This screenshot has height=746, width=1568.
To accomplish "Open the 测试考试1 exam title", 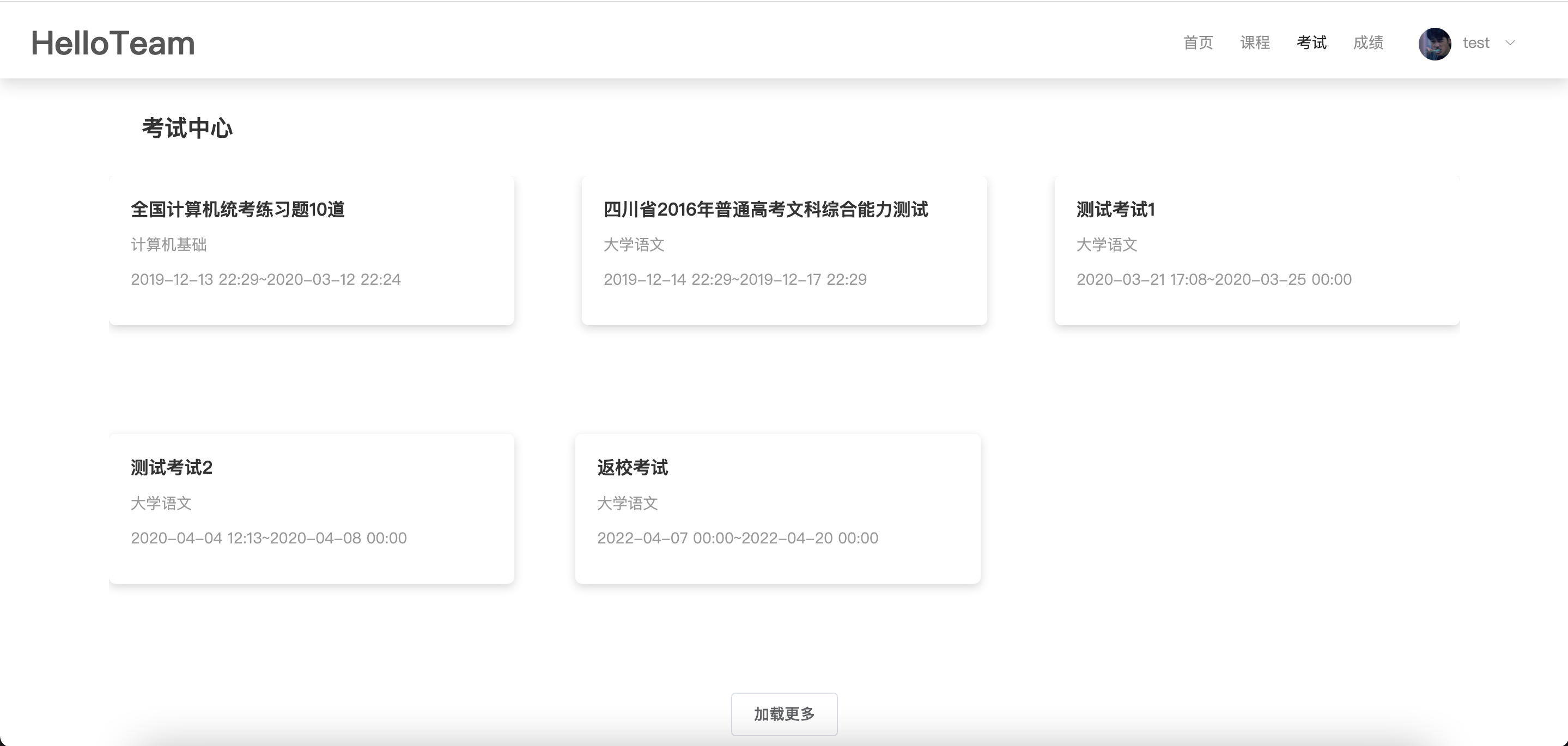I will pos(1115,209).
